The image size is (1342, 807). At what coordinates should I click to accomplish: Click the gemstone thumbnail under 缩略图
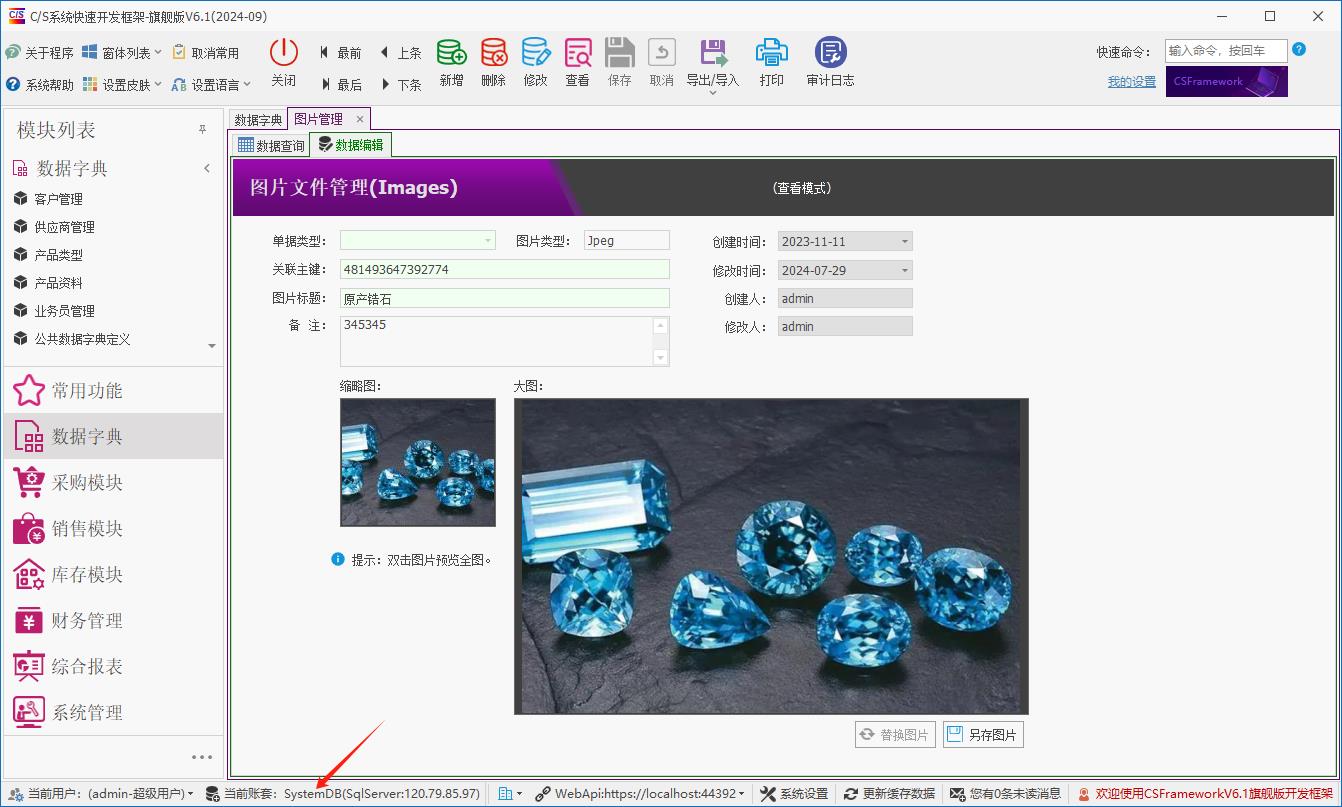417,460
